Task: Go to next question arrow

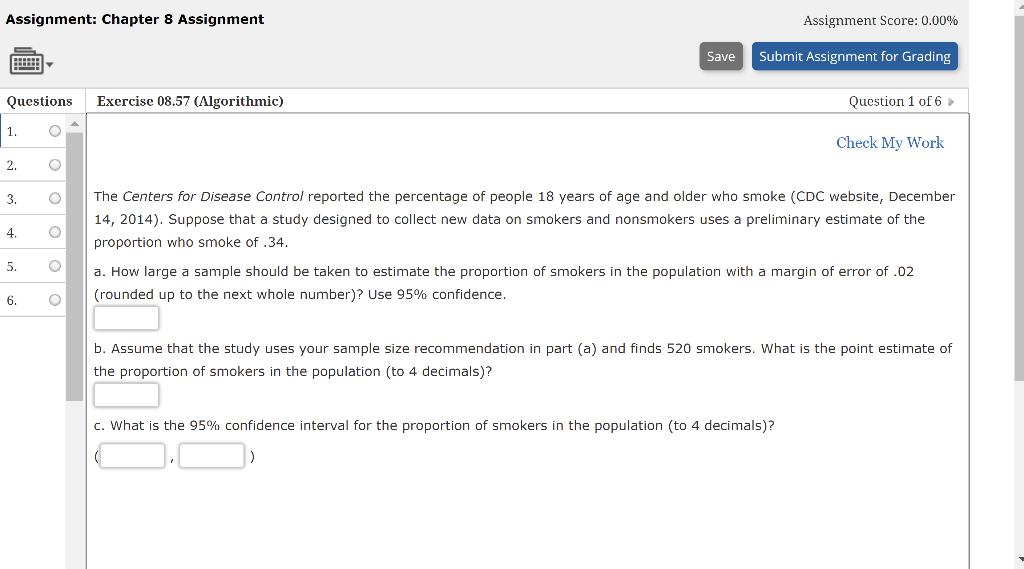Action: tap(951, 102)
